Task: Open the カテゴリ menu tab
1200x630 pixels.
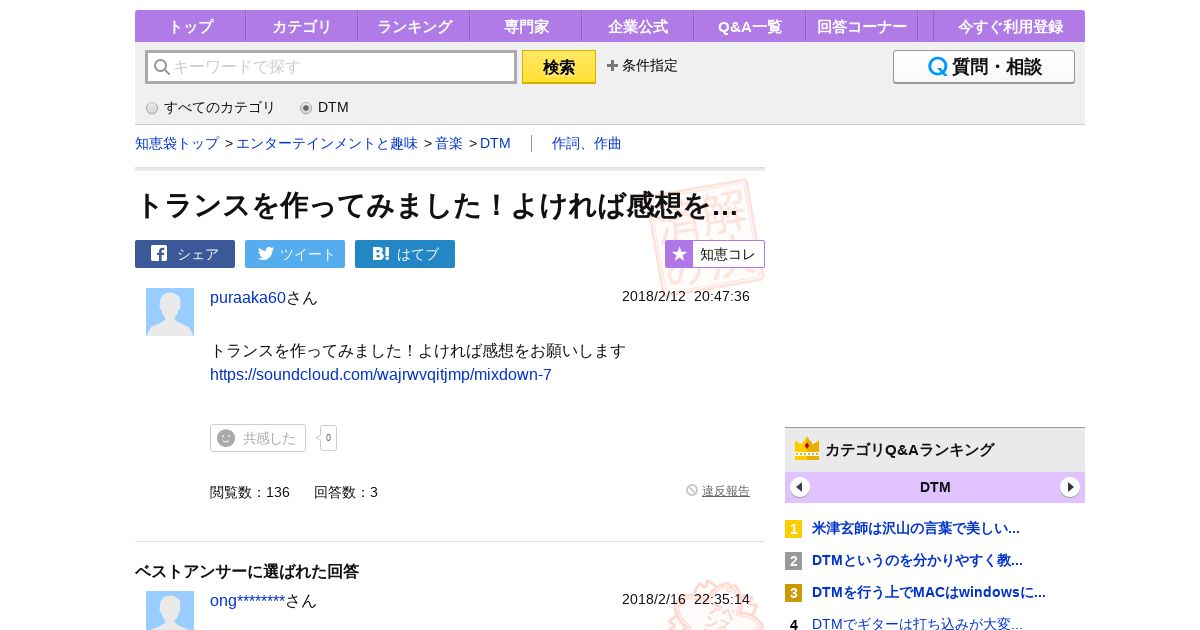Action: click(x=301, y=27)
